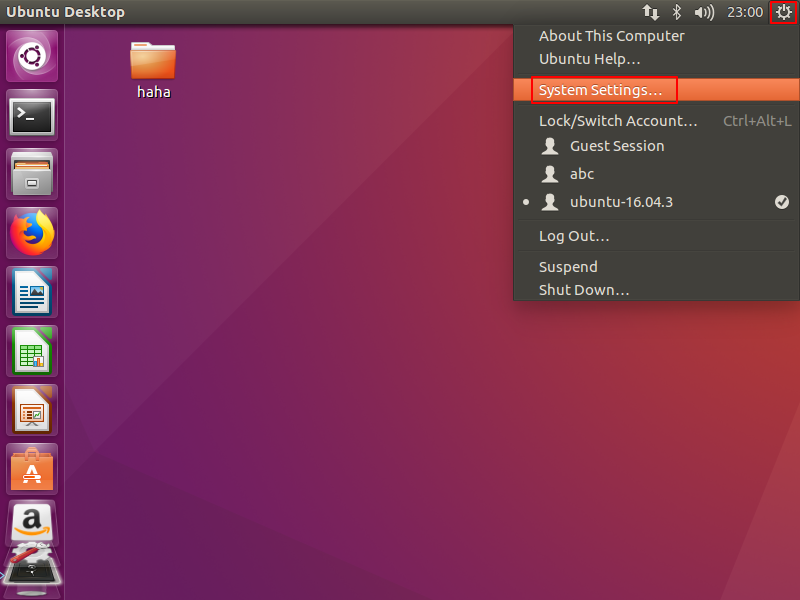Choose Lock/Switch Account entry

[x=656, y=121]
